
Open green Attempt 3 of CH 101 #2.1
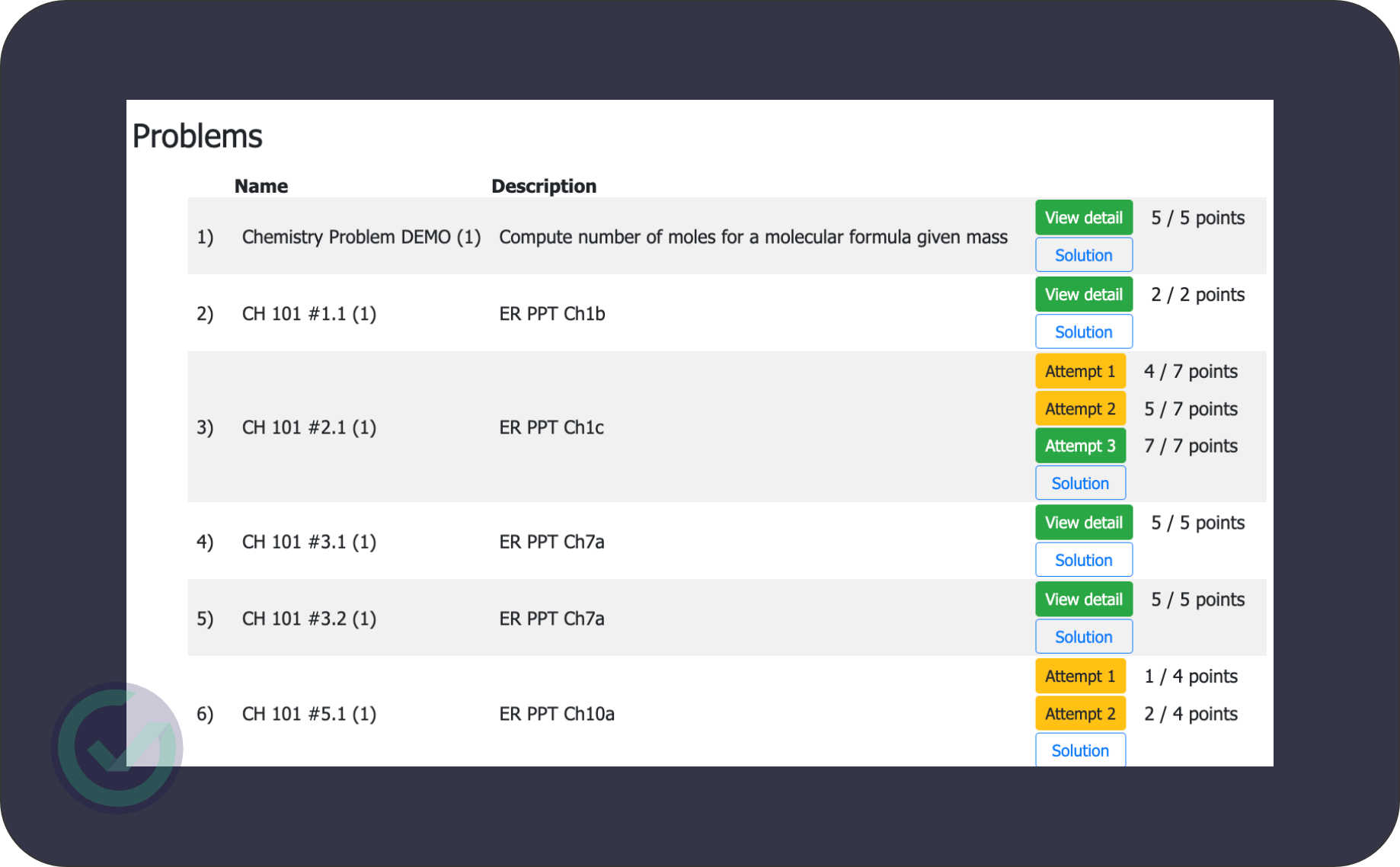1079,446
